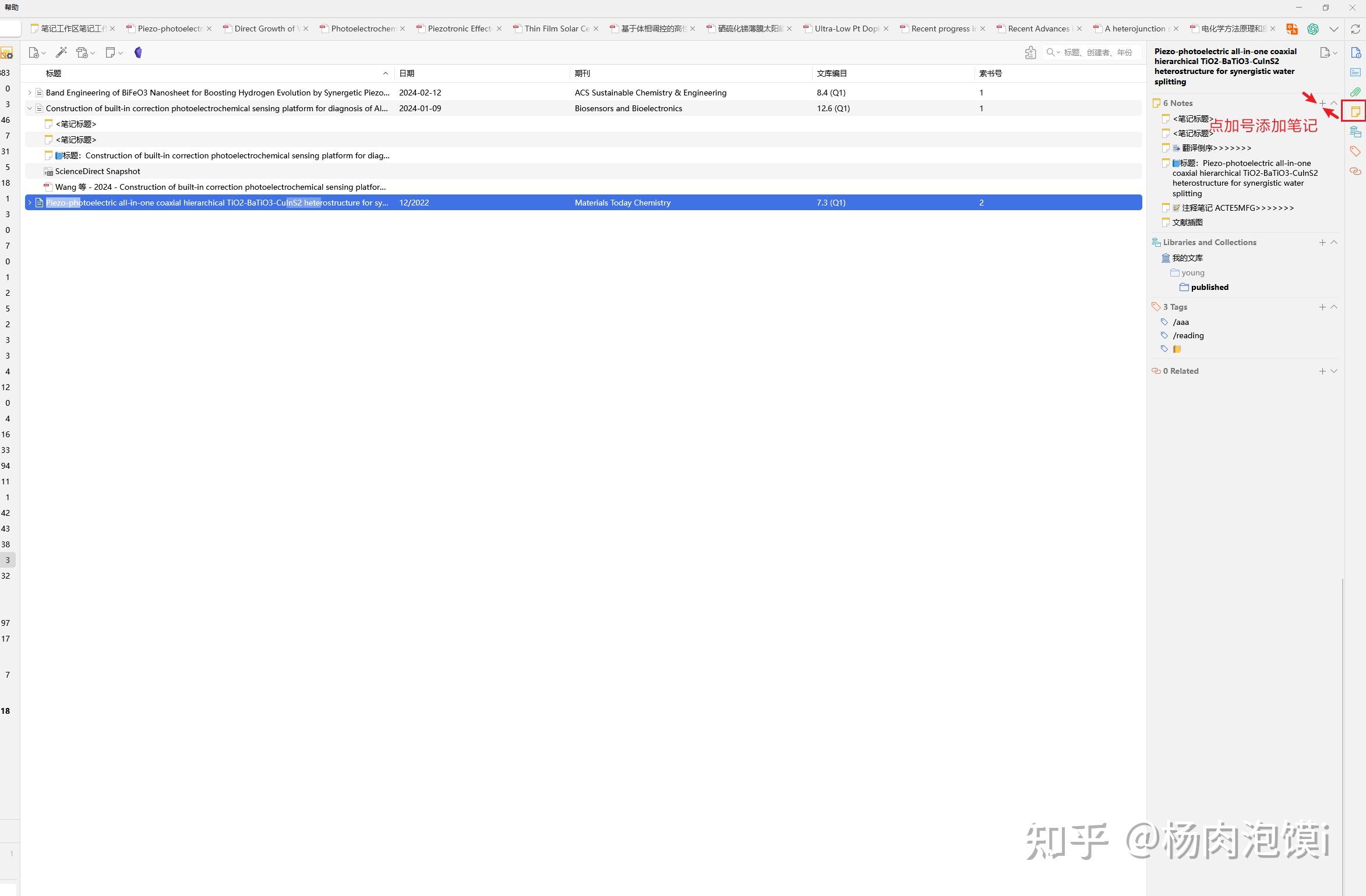Click the title/creator/year search field
The width and height of the screenshot is (1366, 896).
[1098, 52]
